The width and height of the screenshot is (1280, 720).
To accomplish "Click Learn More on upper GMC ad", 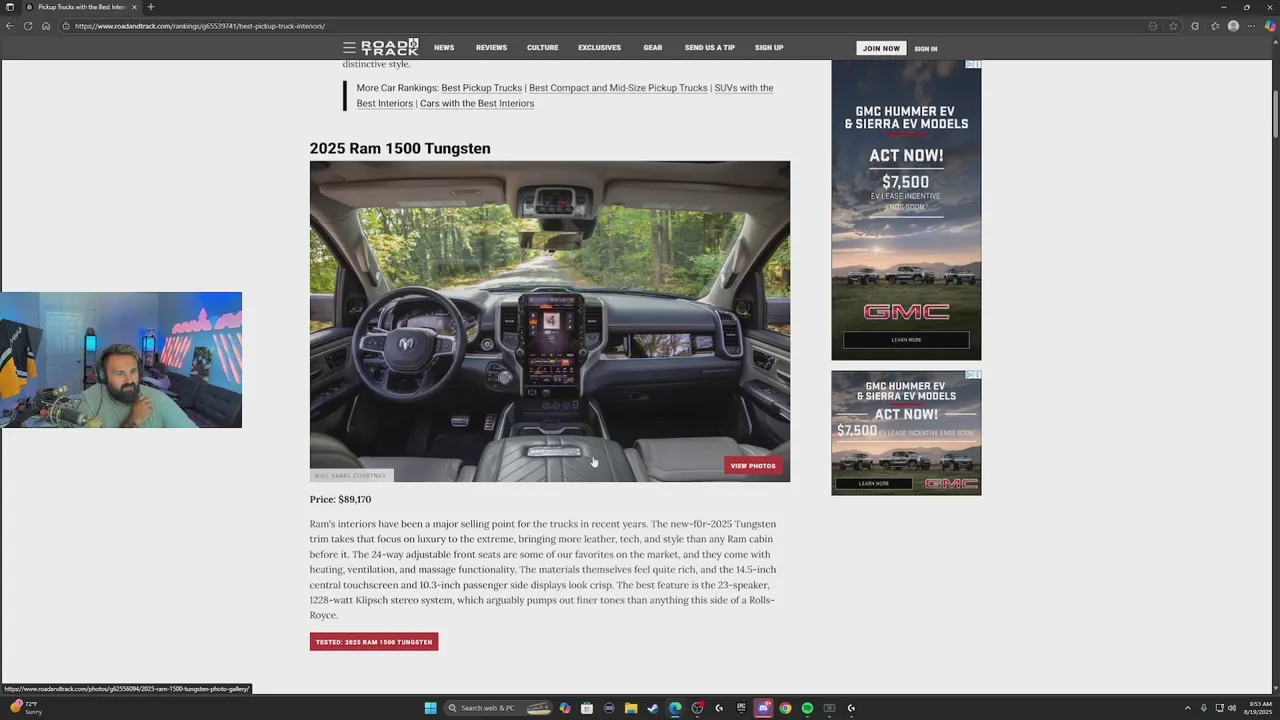I will [x=906, y=340].
